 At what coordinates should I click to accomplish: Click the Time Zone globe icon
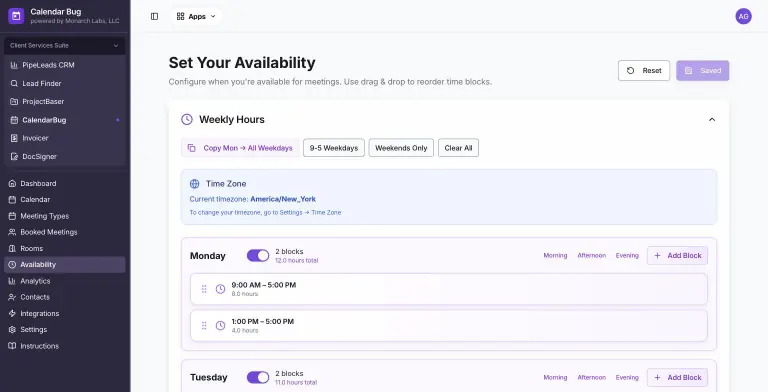[x=194, y=184]
